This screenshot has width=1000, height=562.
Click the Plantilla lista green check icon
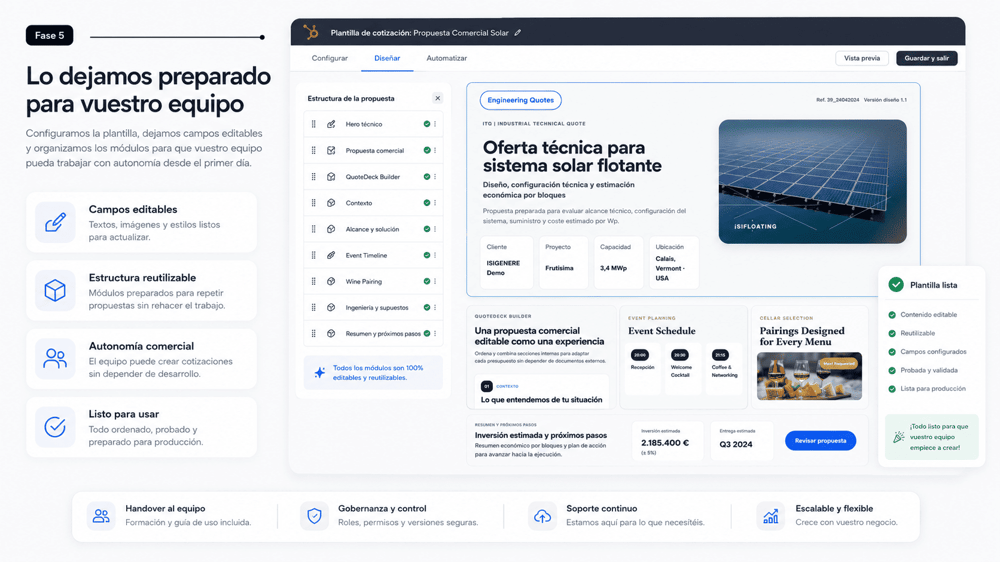click(x=896, y=285)
